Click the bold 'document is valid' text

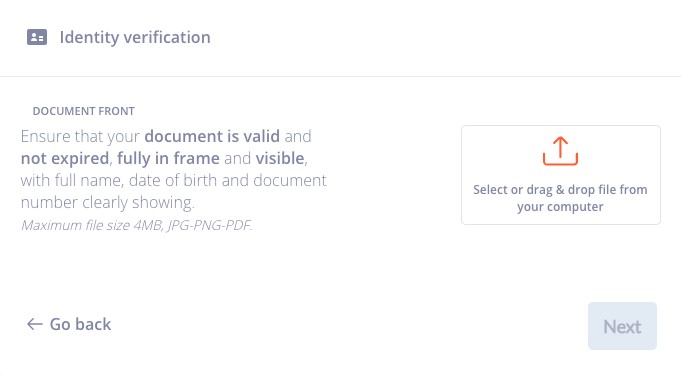pyautogui.click(x=212, y=136)
